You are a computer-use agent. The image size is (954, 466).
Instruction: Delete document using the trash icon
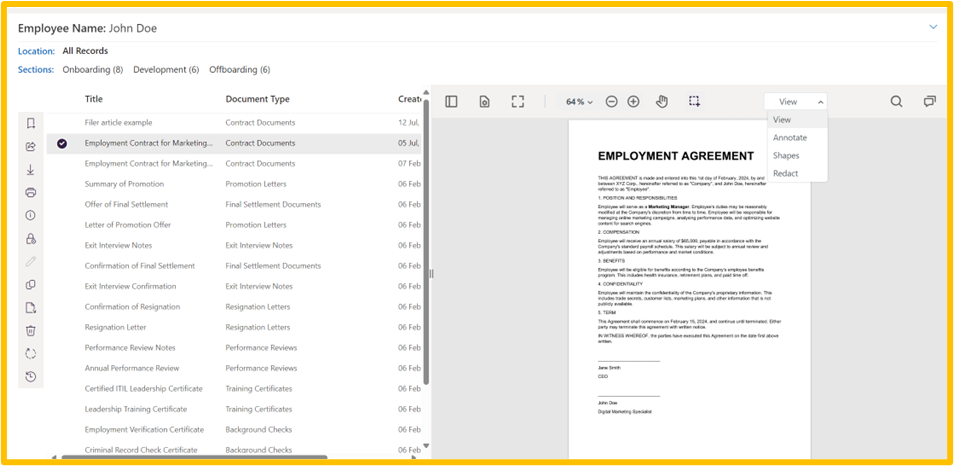(x=31, y=330)
